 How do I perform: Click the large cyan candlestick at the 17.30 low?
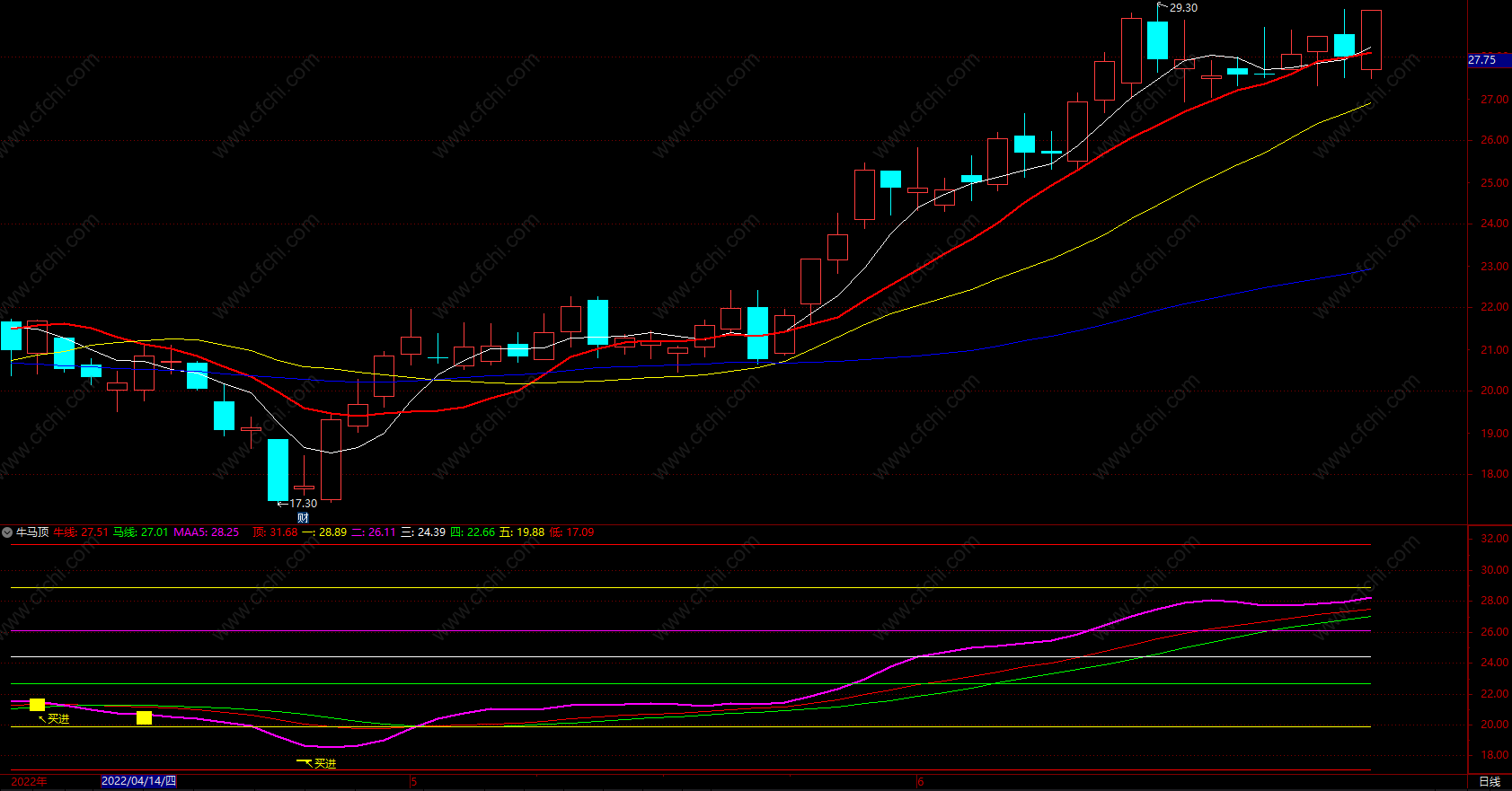point(279,470)
